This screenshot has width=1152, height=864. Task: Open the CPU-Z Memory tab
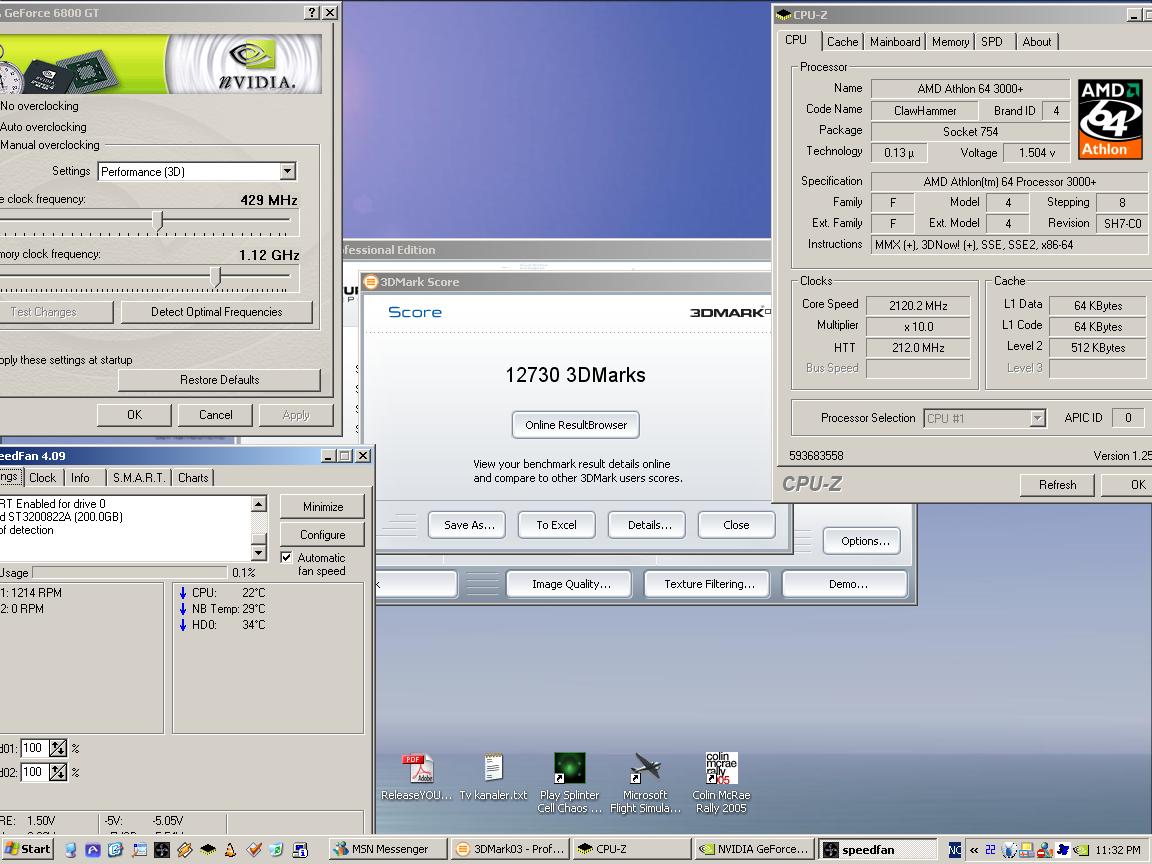tap(950, 42)
